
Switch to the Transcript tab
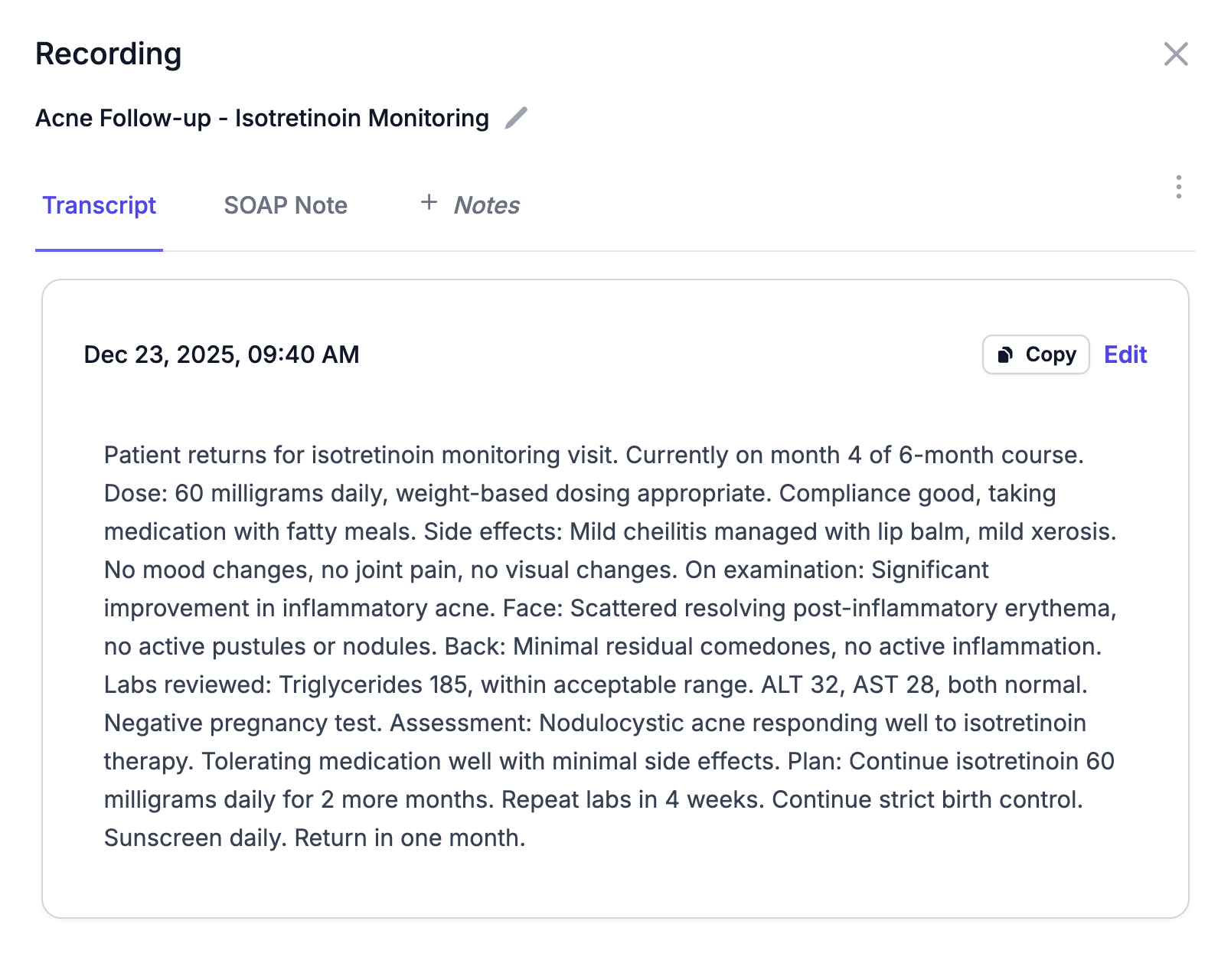pos(99,205)
